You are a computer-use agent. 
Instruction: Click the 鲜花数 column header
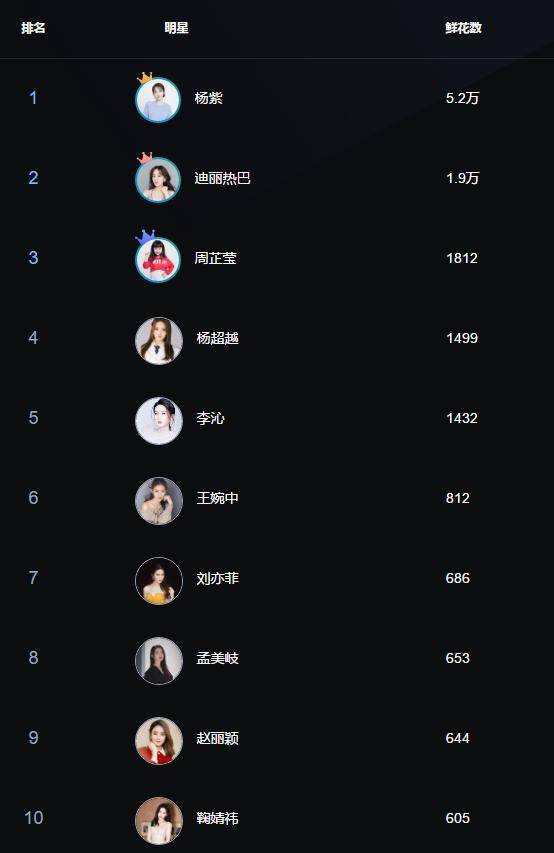pyautogui.click(x=463, y=28)
